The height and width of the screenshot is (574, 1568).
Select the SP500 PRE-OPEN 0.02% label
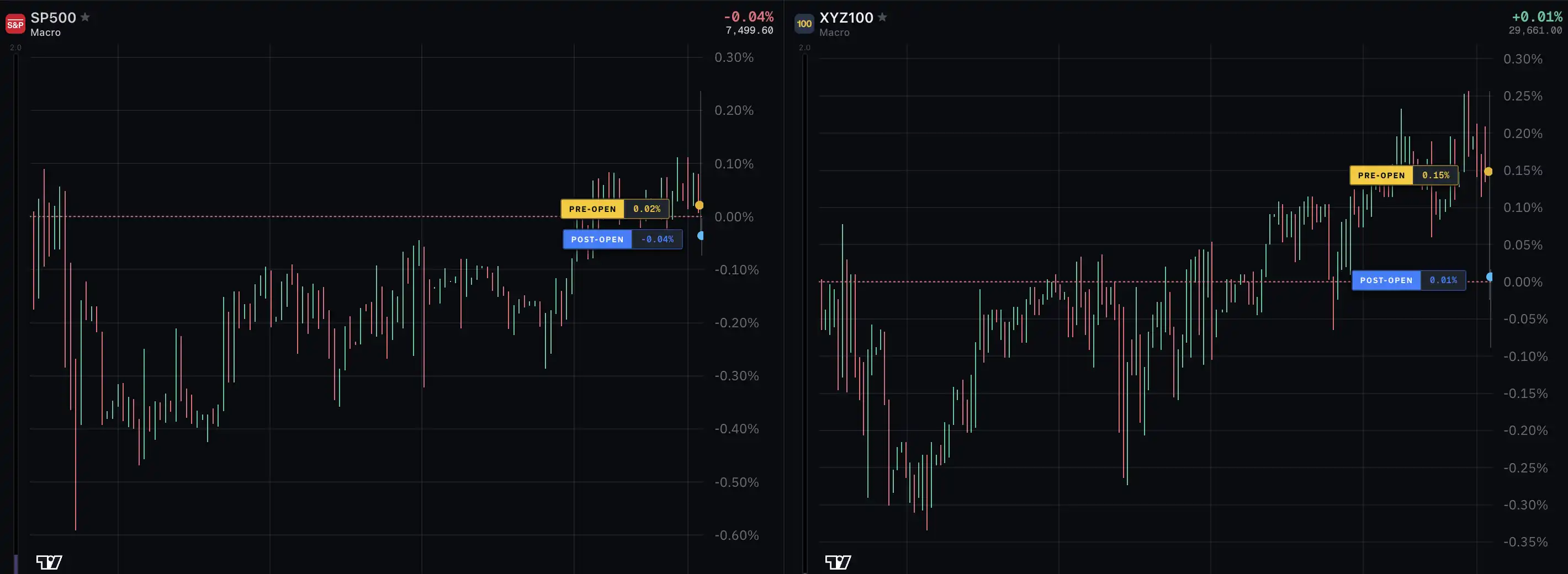pos(615,209)
